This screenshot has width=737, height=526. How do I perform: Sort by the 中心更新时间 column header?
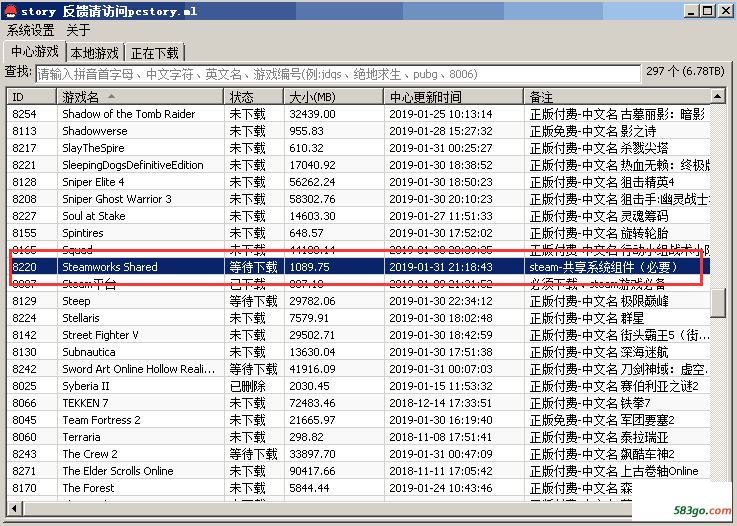(454, 97)
